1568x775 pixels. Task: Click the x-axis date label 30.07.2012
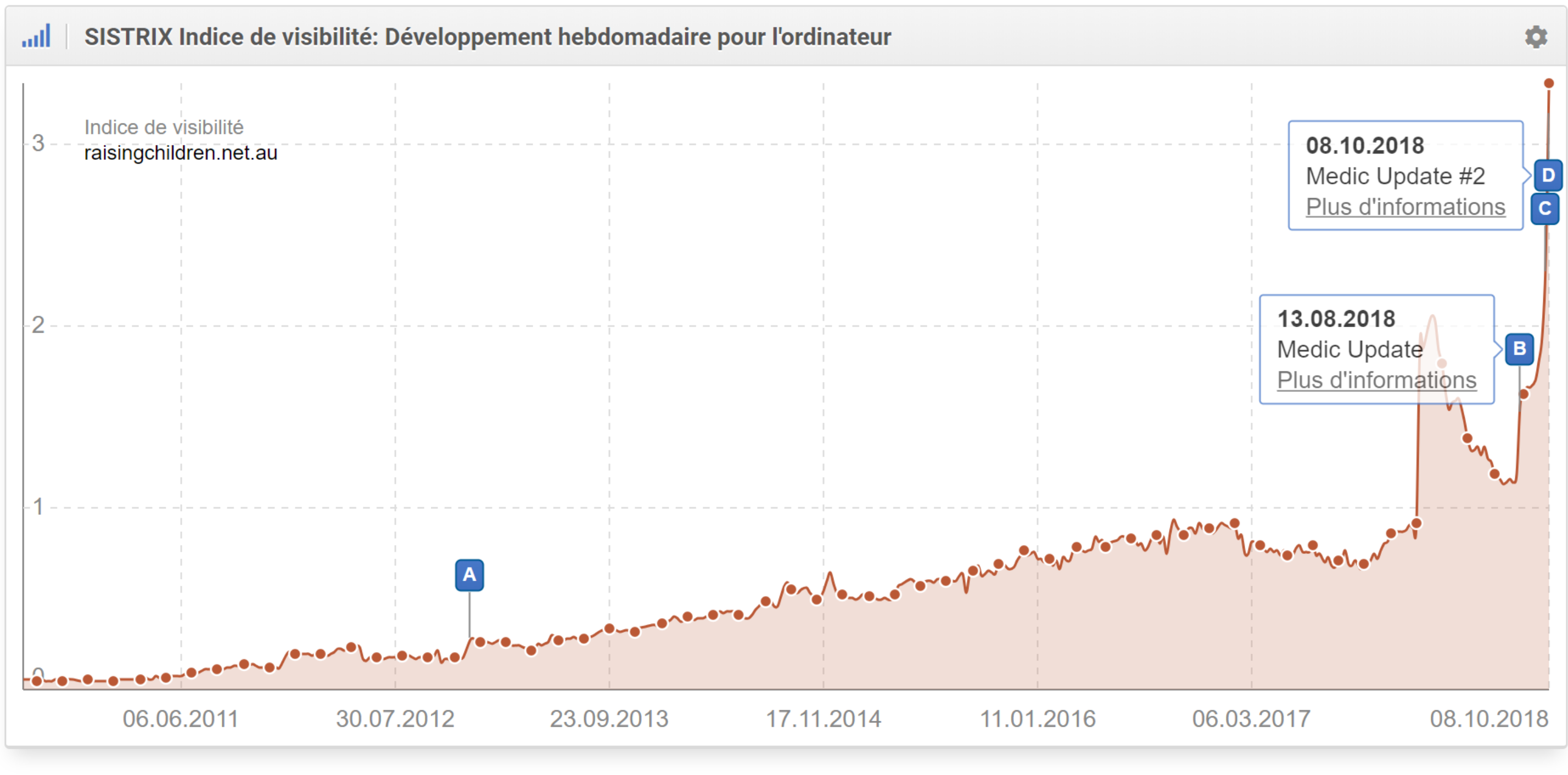point(395,719)
